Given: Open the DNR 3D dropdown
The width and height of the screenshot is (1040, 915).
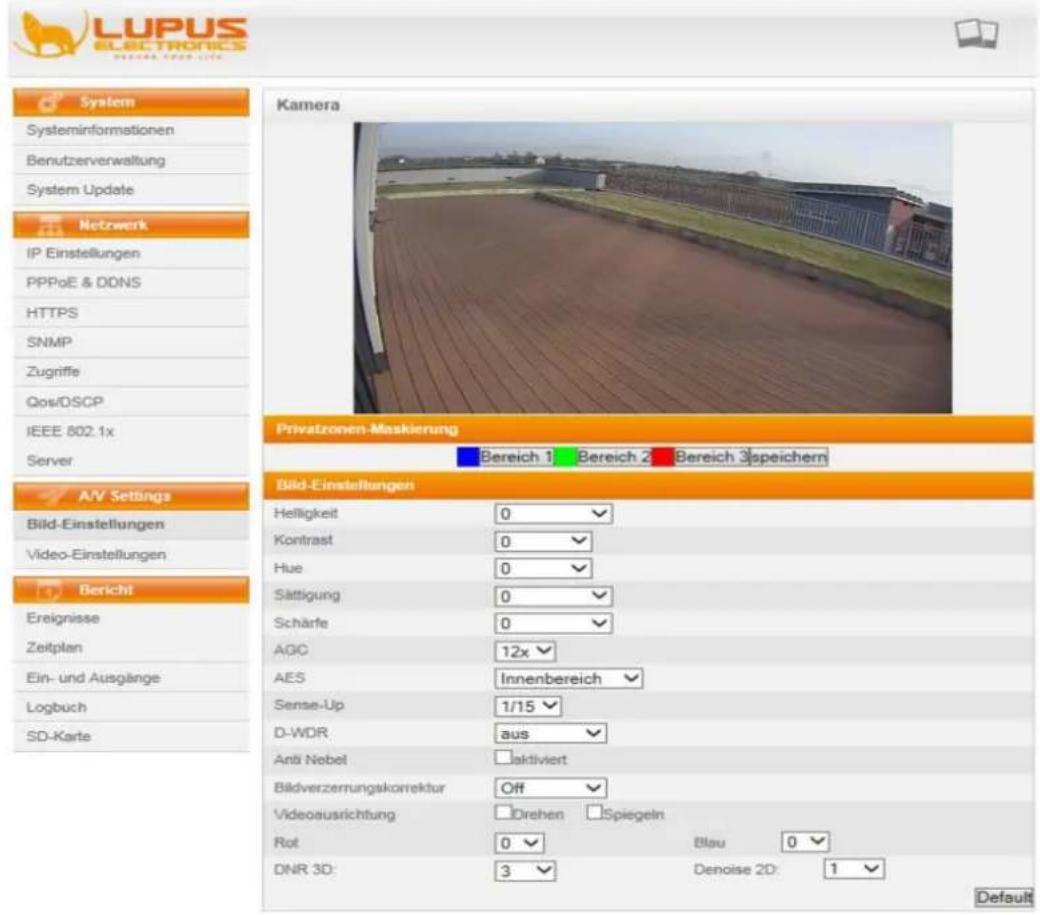Looking at the screenshot, I should tap(525, 871).
